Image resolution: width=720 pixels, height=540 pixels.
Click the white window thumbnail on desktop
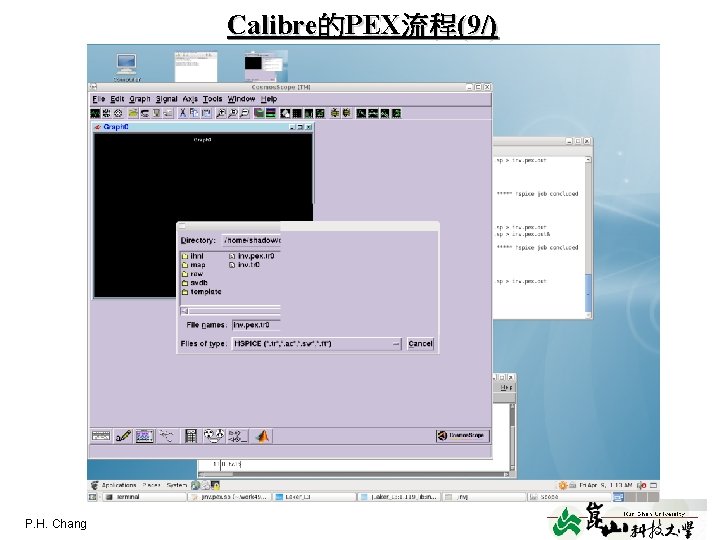pyautogui.click(x=196, y=67)
